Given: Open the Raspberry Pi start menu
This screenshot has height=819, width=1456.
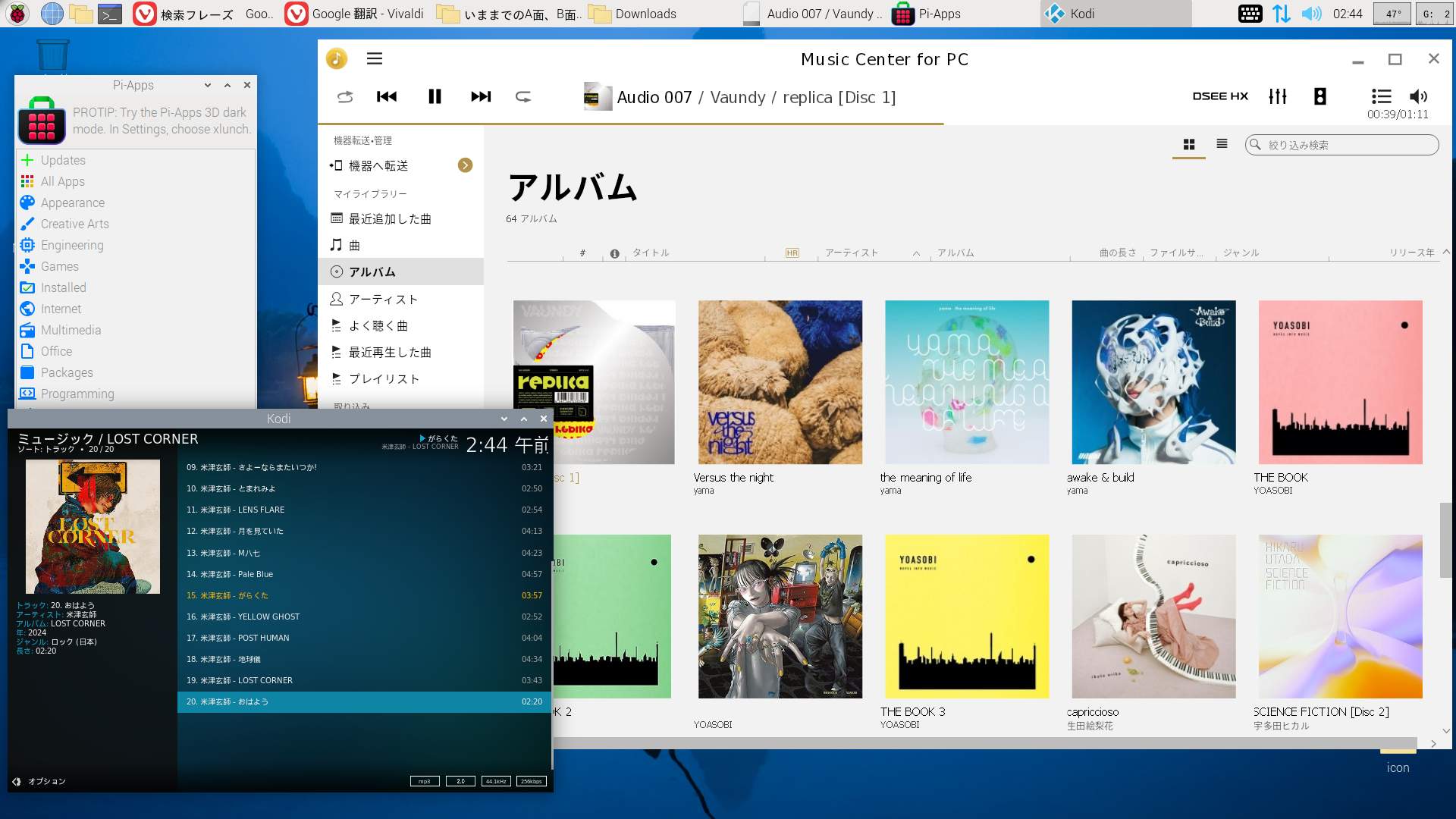Looking at the screenshot, I should coord(17,14).
